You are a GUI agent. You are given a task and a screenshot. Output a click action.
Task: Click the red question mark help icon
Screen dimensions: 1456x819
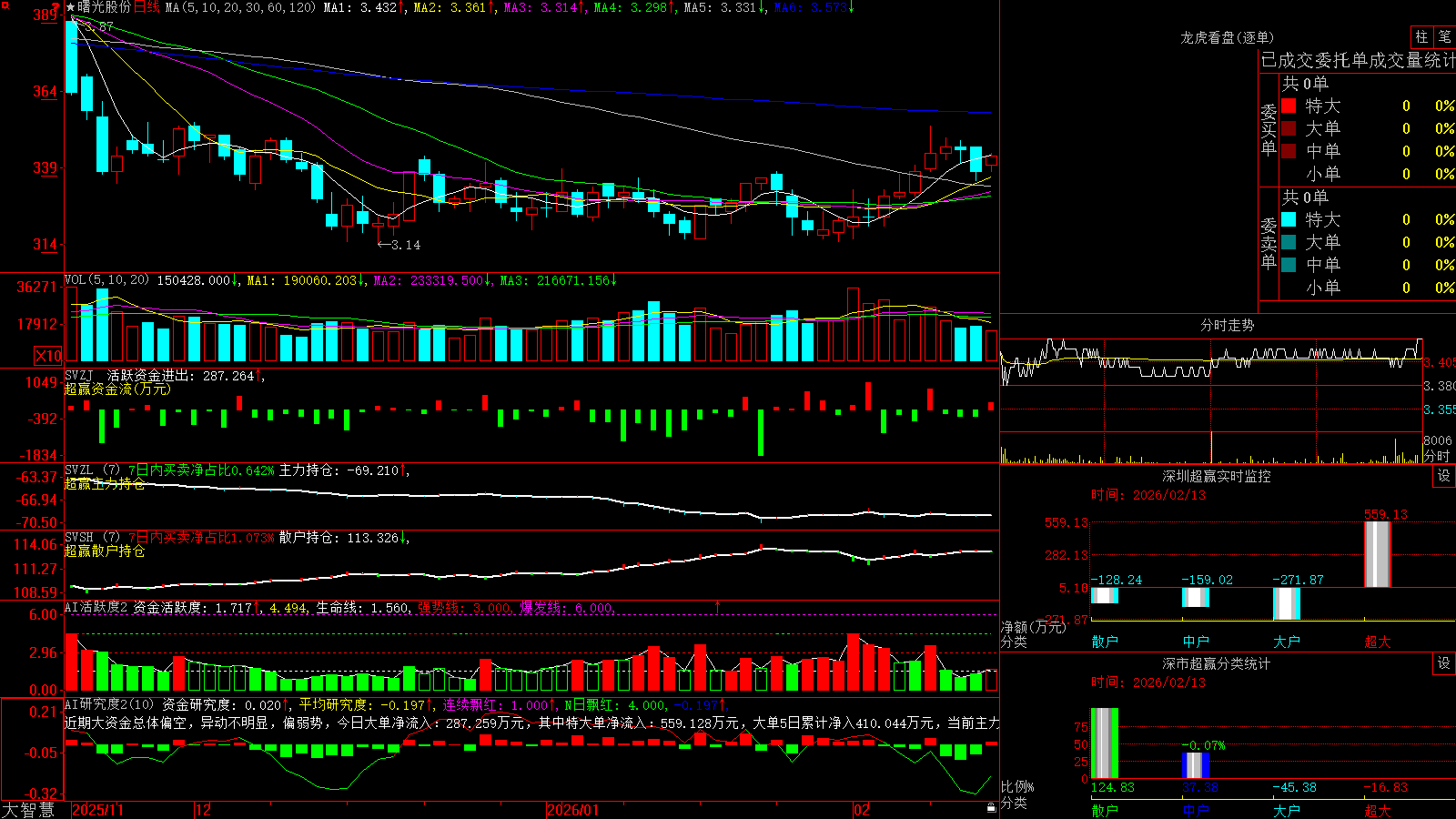click(56, 8)
